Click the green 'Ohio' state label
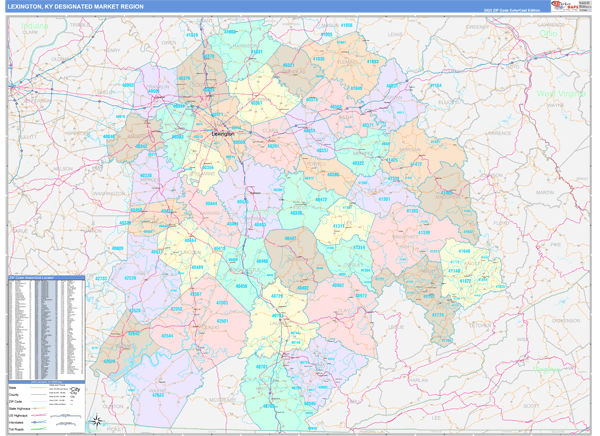This screenshot has height=436, width=600. pos(548,34)
